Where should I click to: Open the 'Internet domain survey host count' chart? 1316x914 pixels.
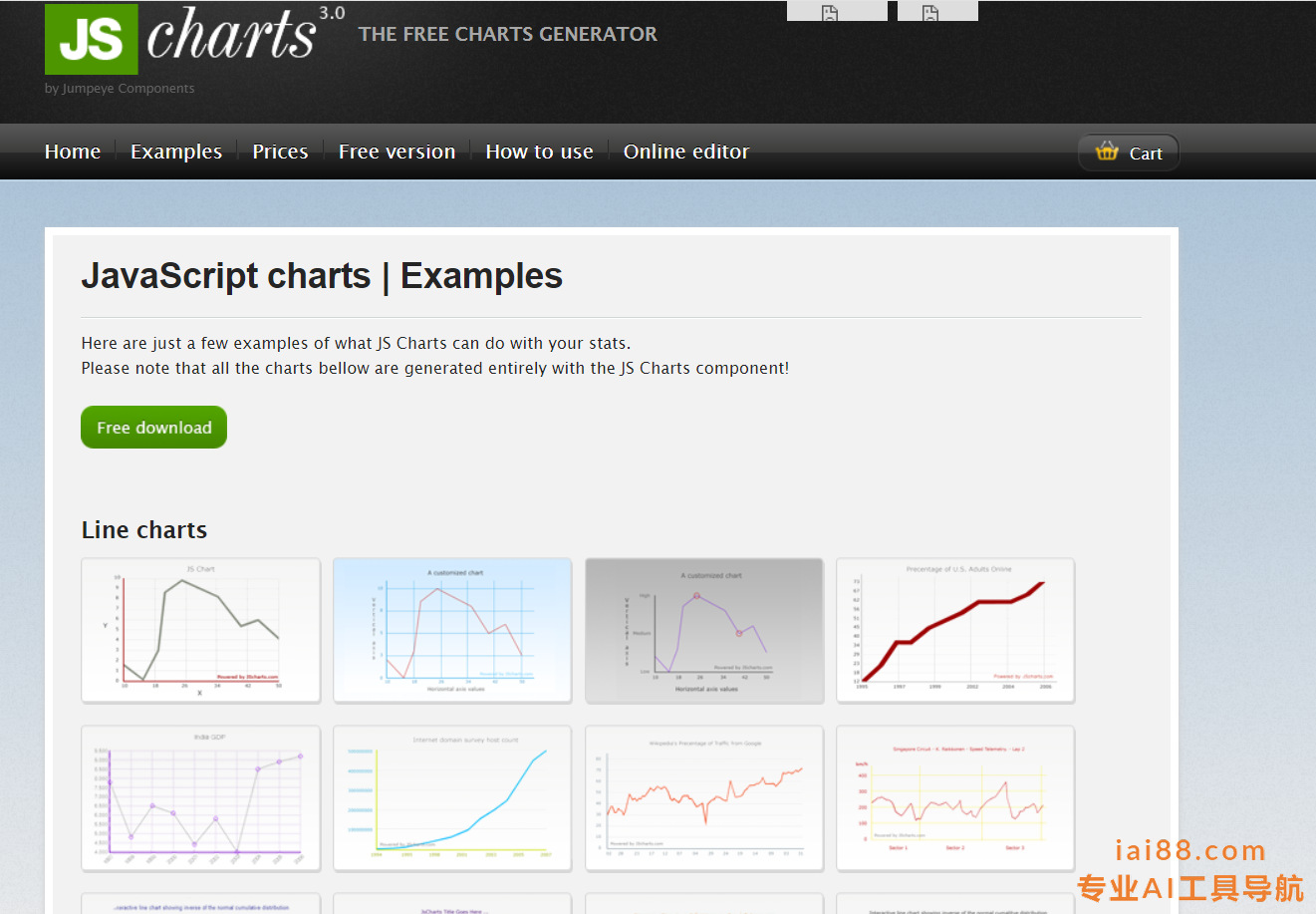(x=452, y=798)
